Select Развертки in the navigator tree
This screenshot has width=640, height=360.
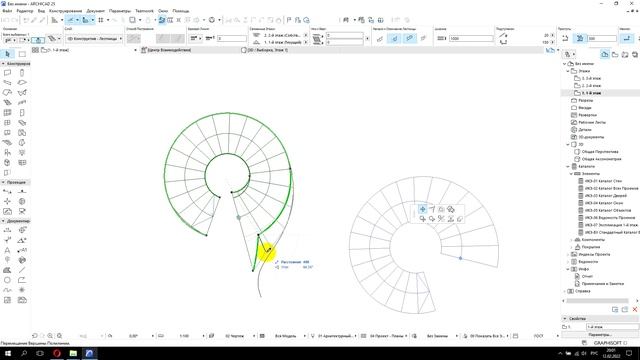(587, 115)
